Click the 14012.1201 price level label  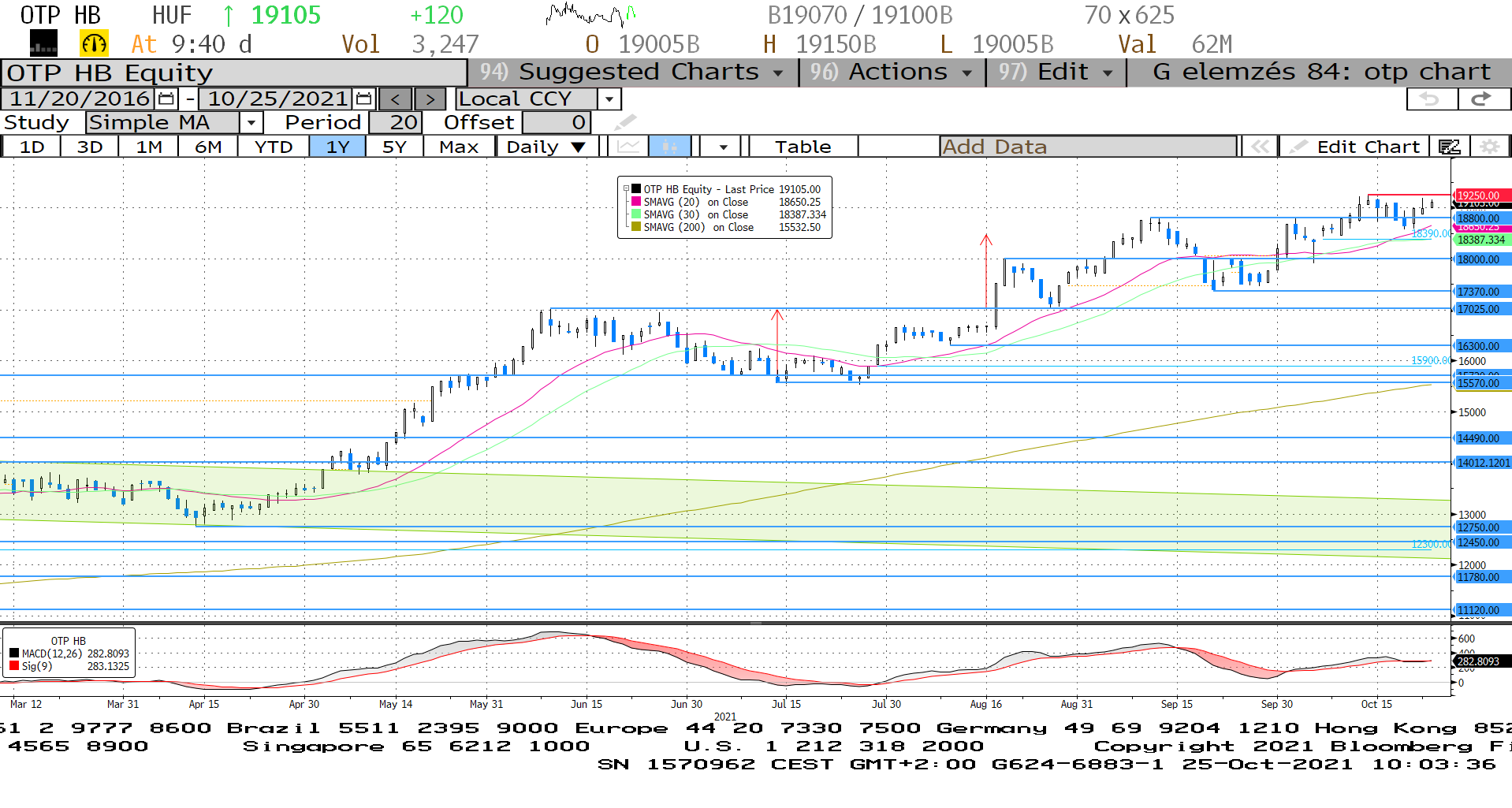point(1482,463)
